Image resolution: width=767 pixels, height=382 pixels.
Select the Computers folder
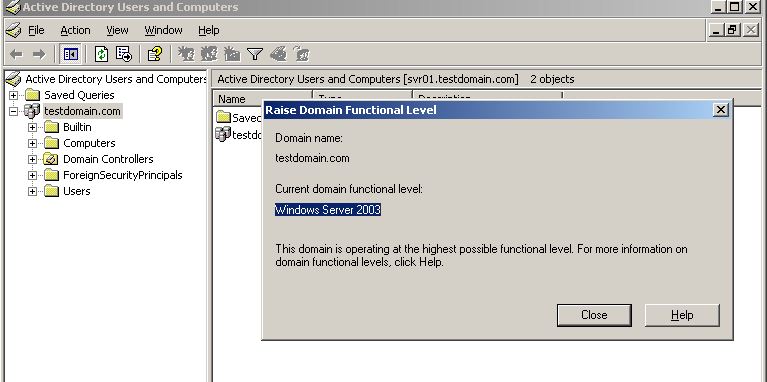(x=89, y=143)
